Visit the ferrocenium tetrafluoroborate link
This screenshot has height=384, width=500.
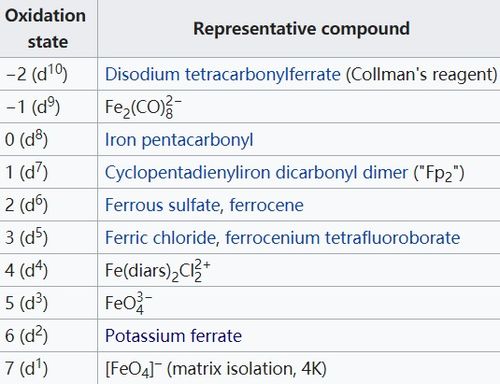(343, 238)
